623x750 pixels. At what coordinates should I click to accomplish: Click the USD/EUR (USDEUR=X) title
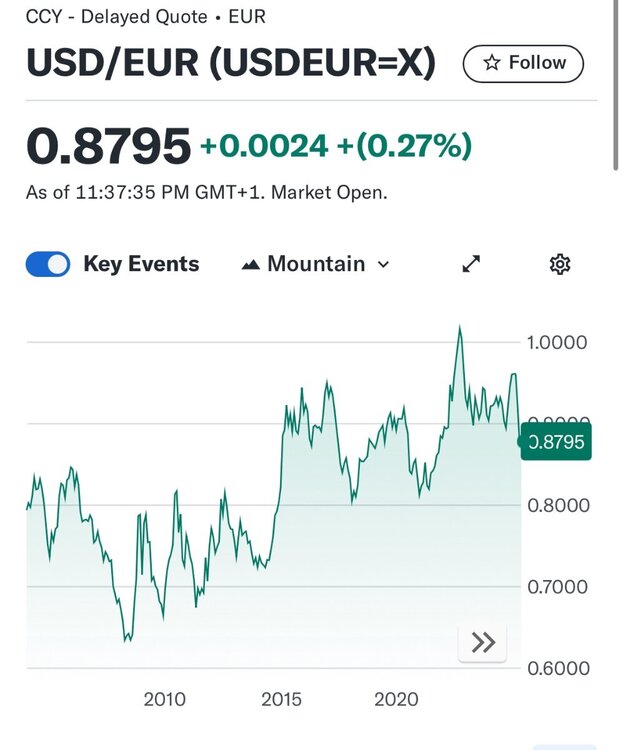pos(231,63)
